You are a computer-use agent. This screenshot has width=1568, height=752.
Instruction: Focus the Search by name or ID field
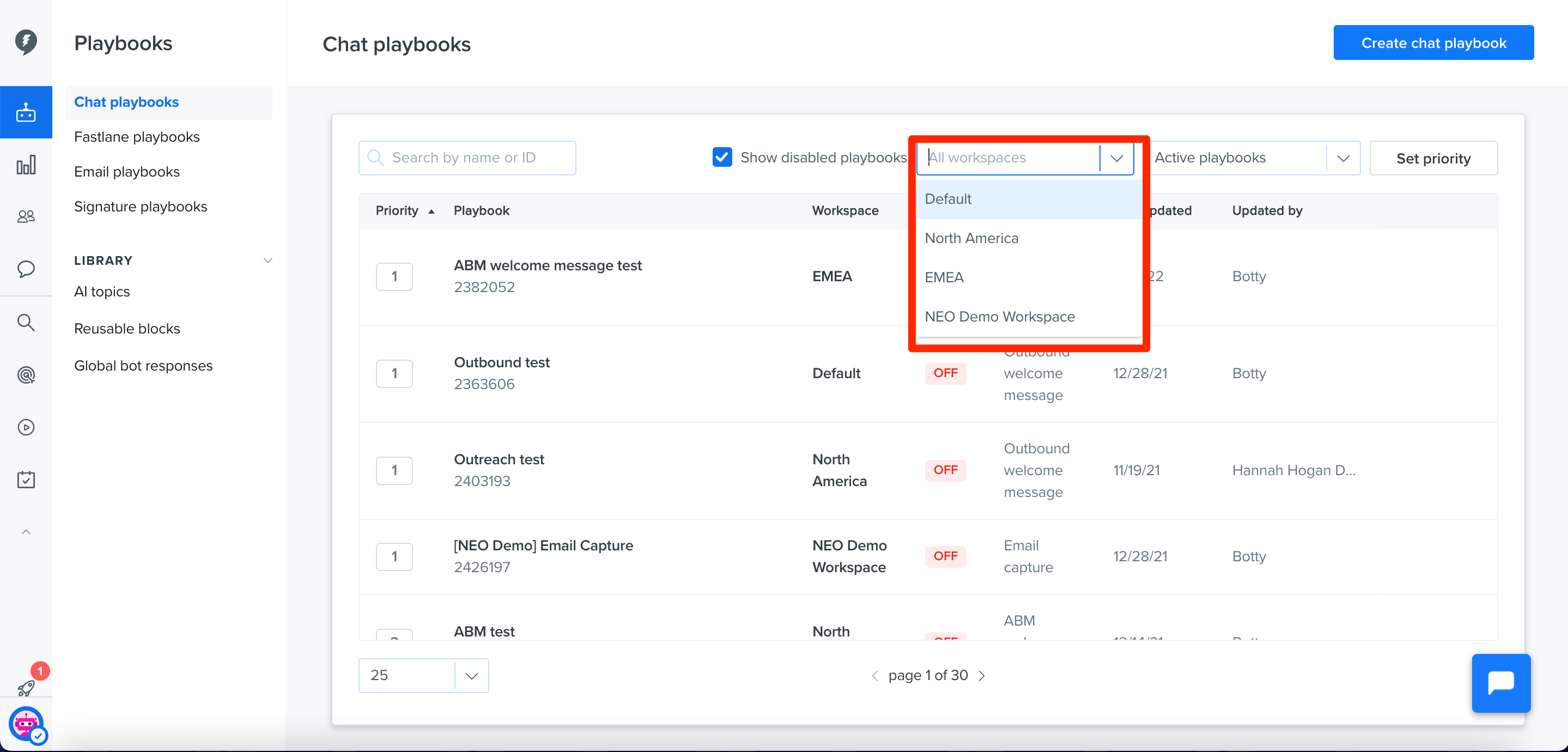click(x=467, y=157)
